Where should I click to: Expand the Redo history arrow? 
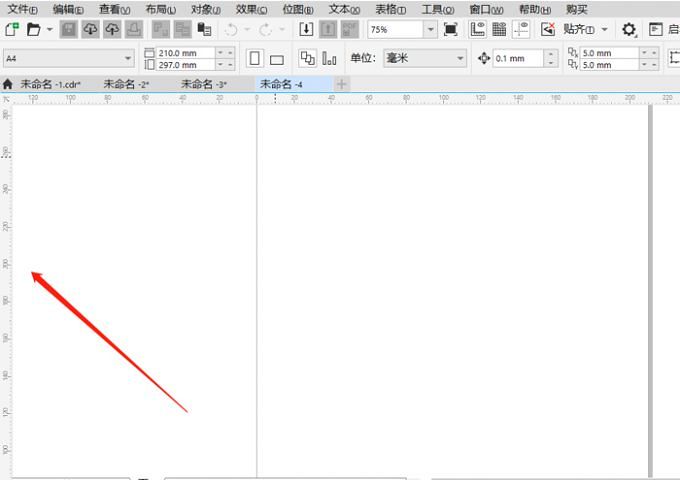coord(282,29)
